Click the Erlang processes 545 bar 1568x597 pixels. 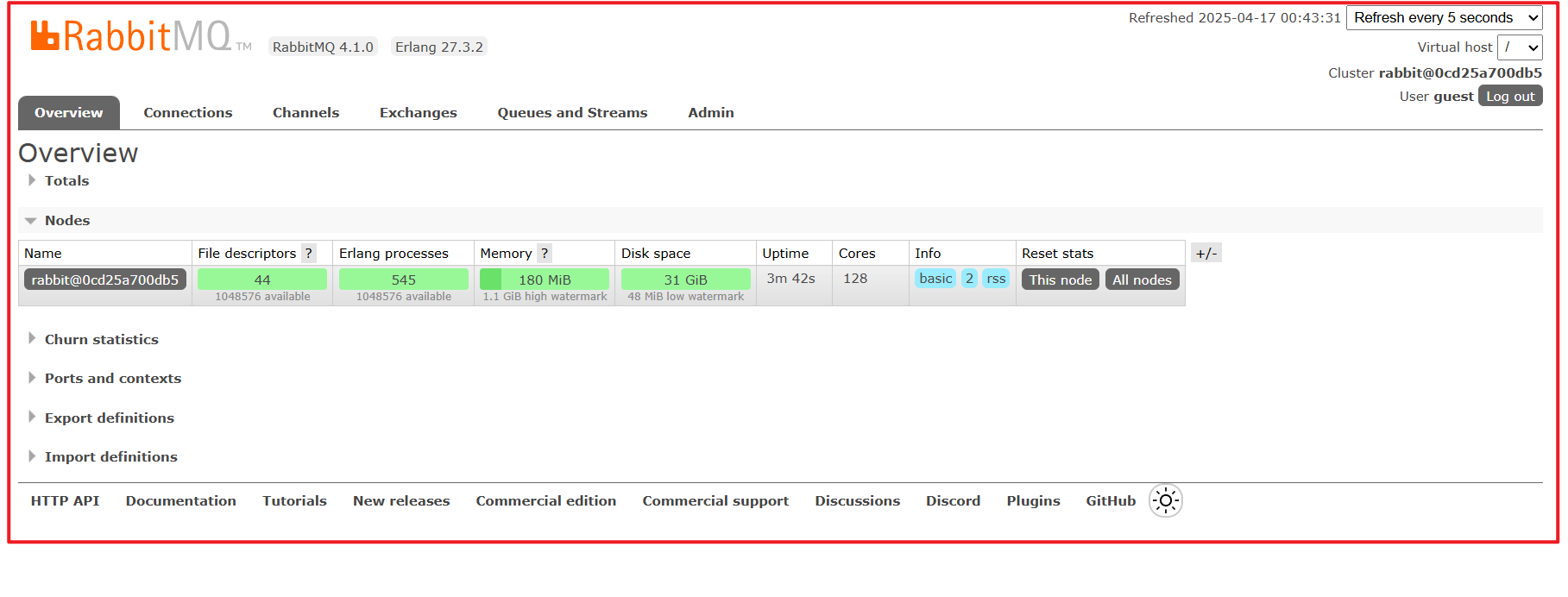pos(403,280)
